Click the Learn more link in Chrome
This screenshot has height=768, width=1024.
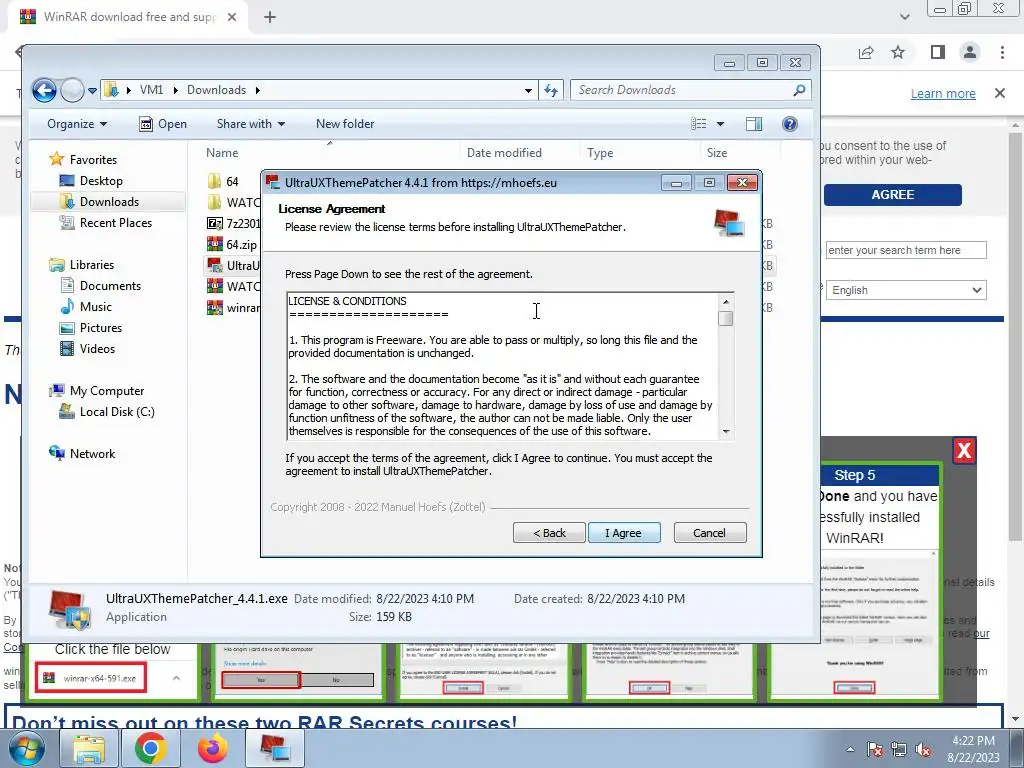click(x=942, y=93)
